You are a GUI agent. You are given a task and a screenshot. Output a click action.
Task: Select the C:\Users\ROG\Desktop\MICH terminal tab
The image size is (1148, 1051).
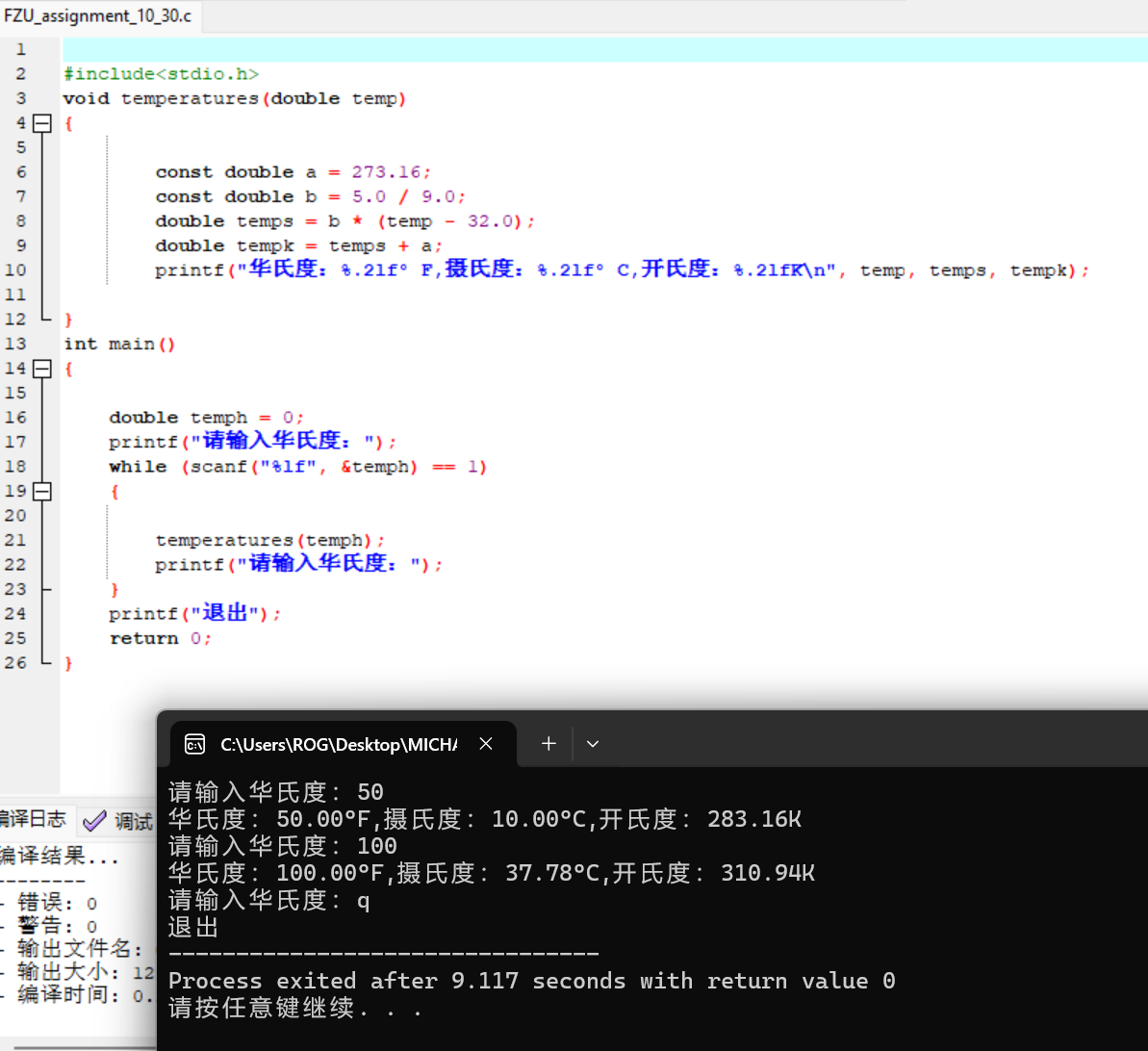(x=344, y=745)
